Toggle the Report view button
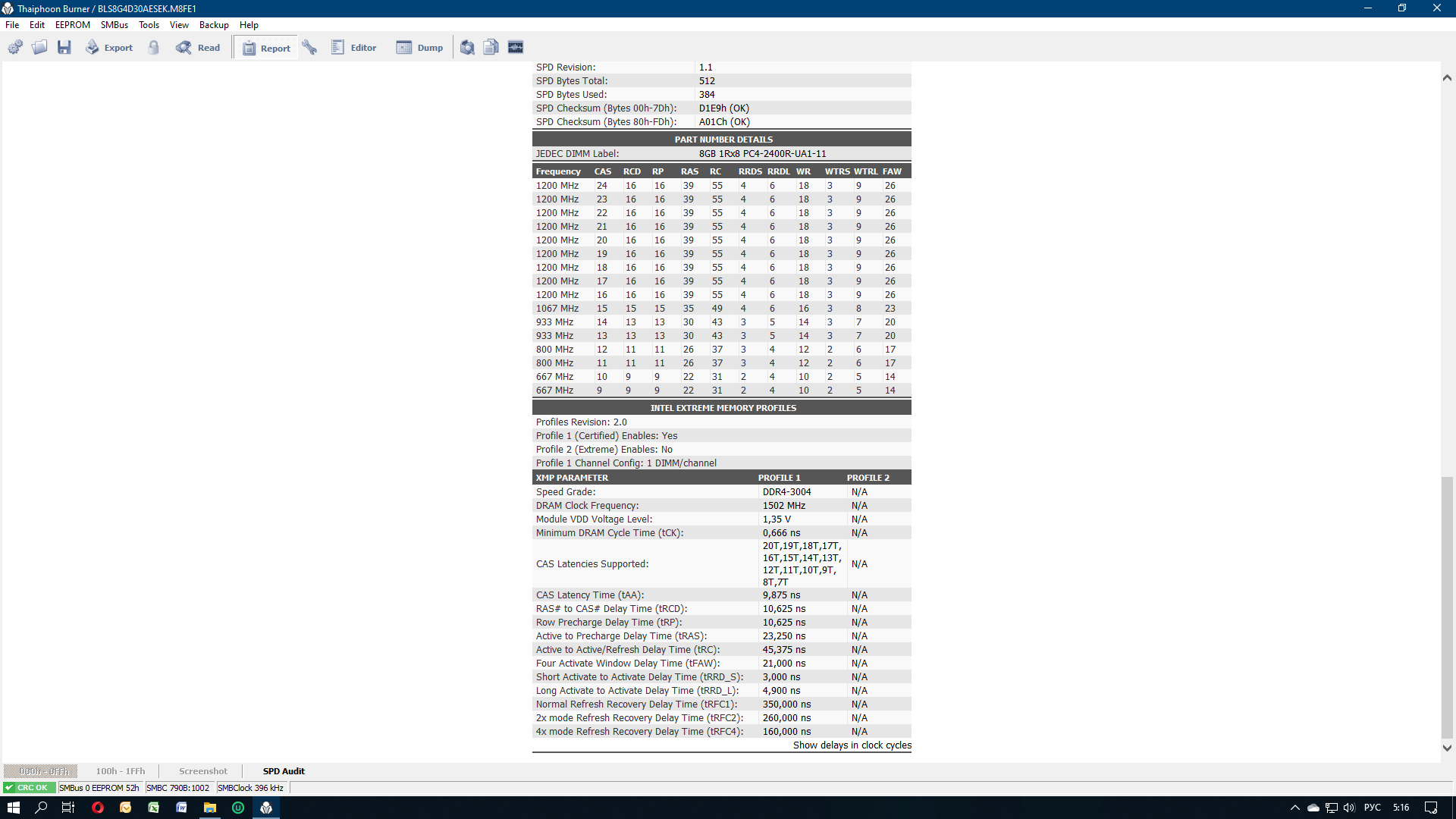This screenshot has height=819, width=1456. tap(266, 48)
